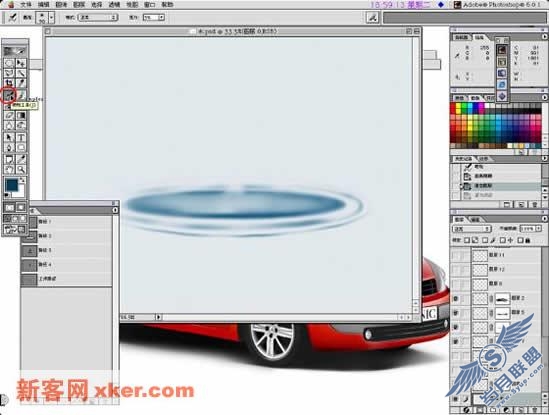Expand the layer opacity slider arrow
This screenshot has height=415, width=549.
coord(538,229)
